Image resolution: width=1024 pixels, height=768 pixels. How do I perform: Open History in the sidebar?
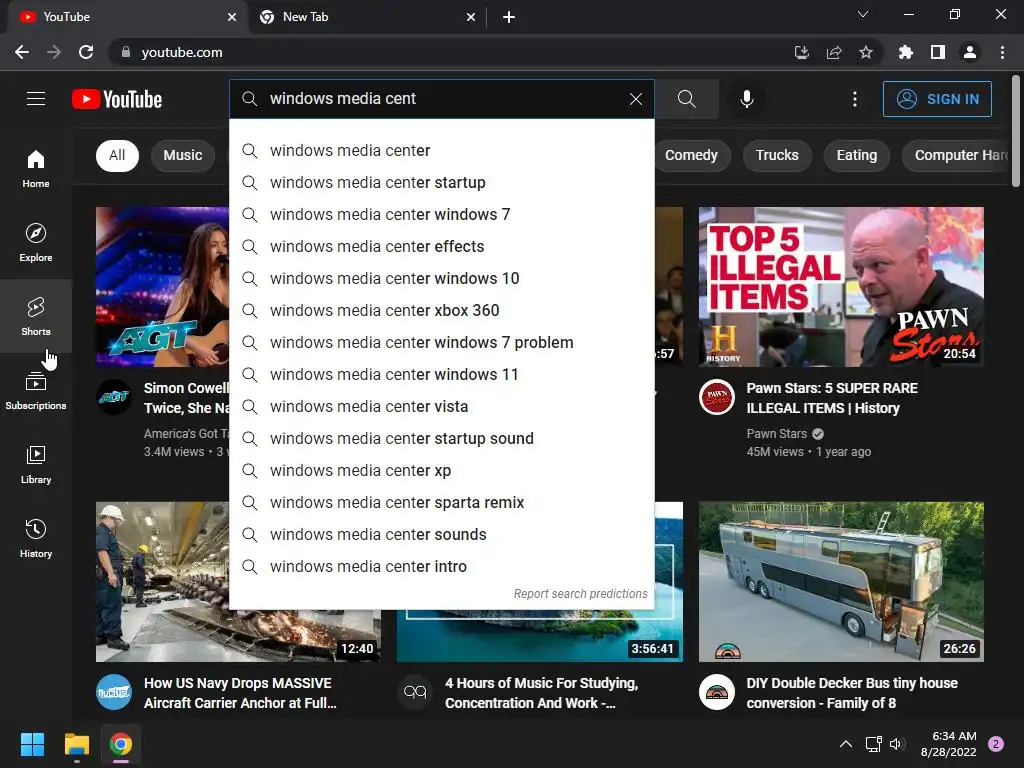click(x=36, y=537)
